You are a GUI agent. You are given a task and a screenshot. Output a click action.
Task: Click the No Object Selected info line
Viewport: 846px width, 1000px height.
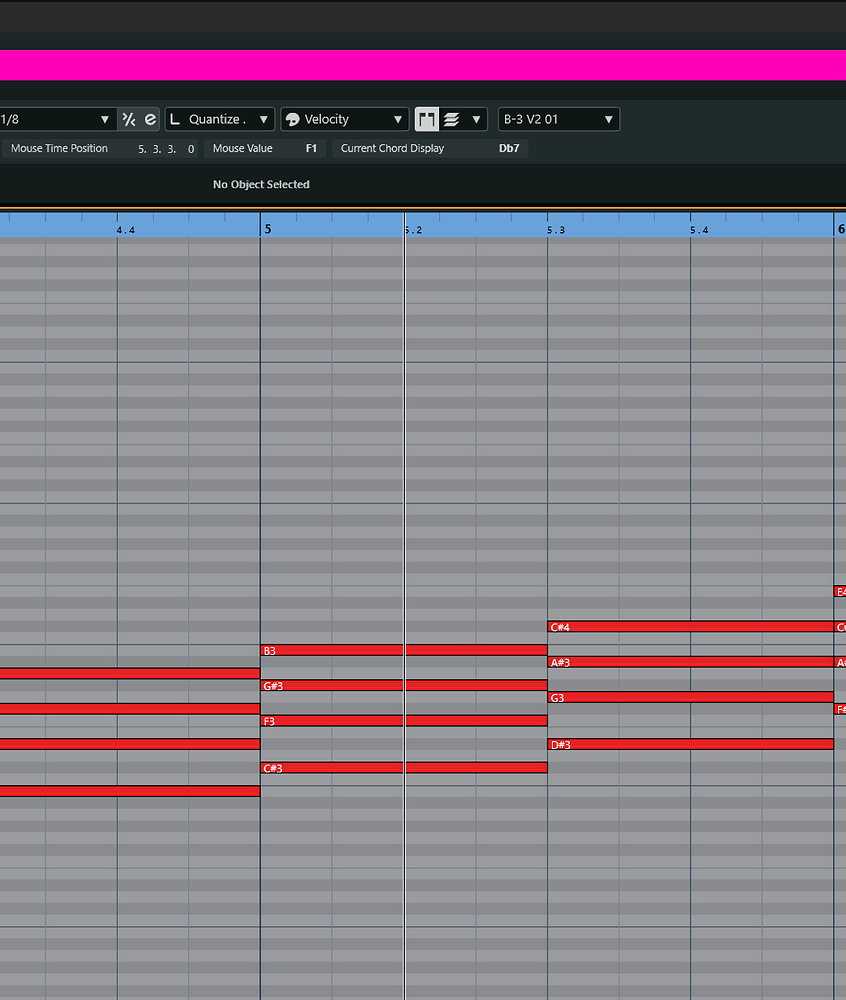260,184
